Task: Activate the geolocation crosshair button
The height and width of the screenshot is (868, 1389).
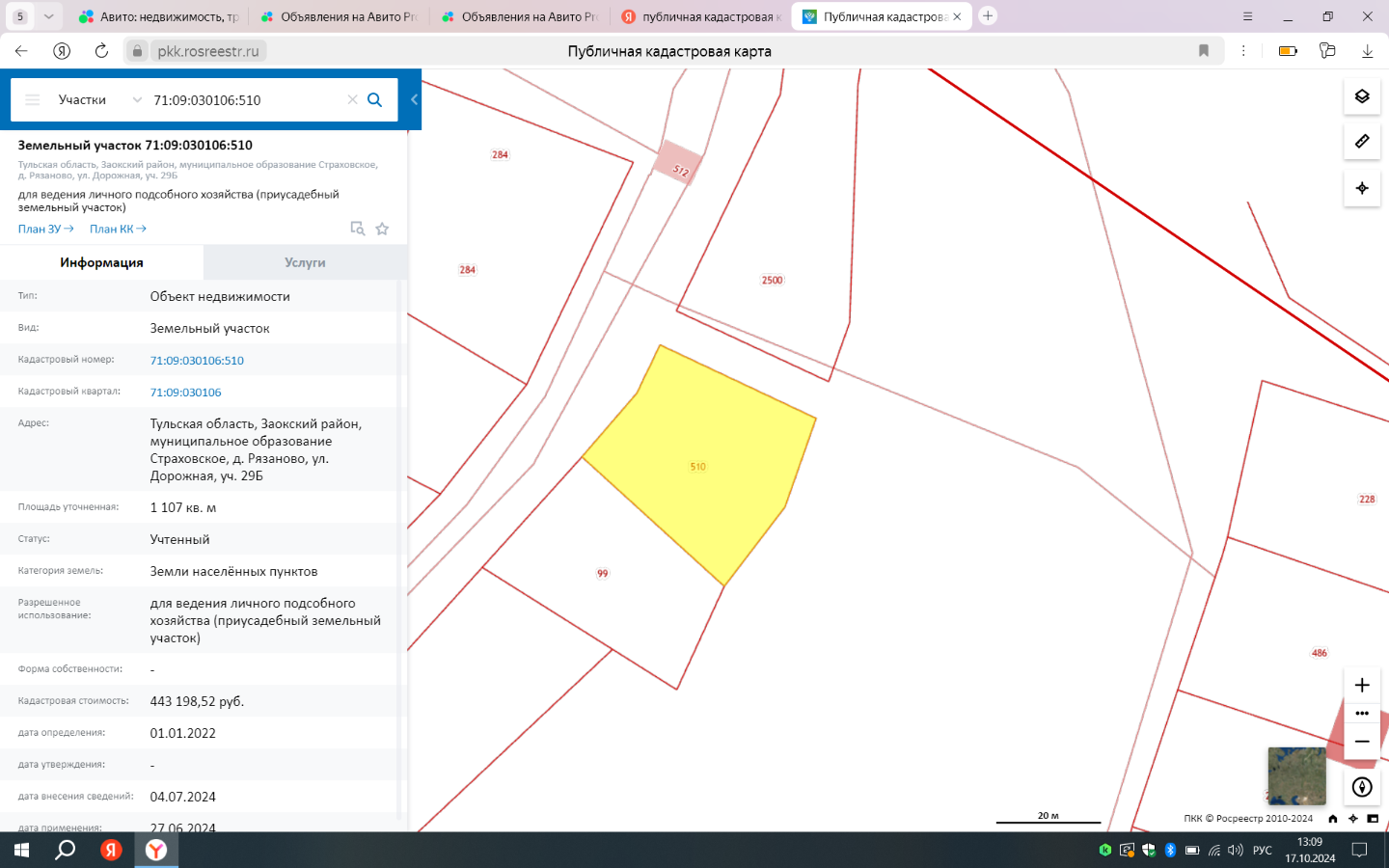Action: [x=1362, y=188]
